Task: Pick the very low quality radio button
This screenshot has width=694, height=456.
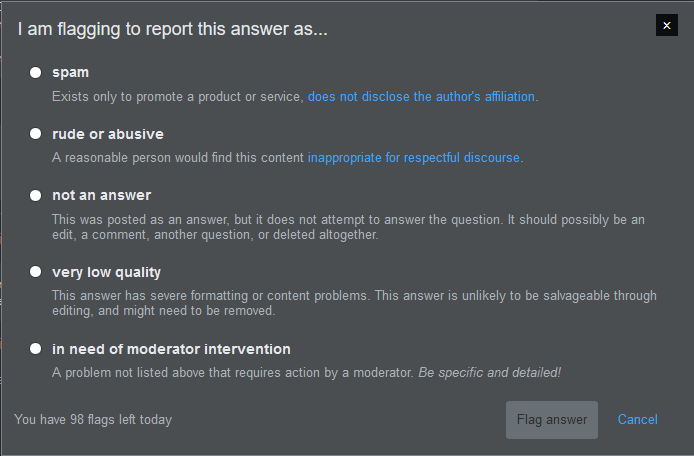Action: [x=36, y=271]
